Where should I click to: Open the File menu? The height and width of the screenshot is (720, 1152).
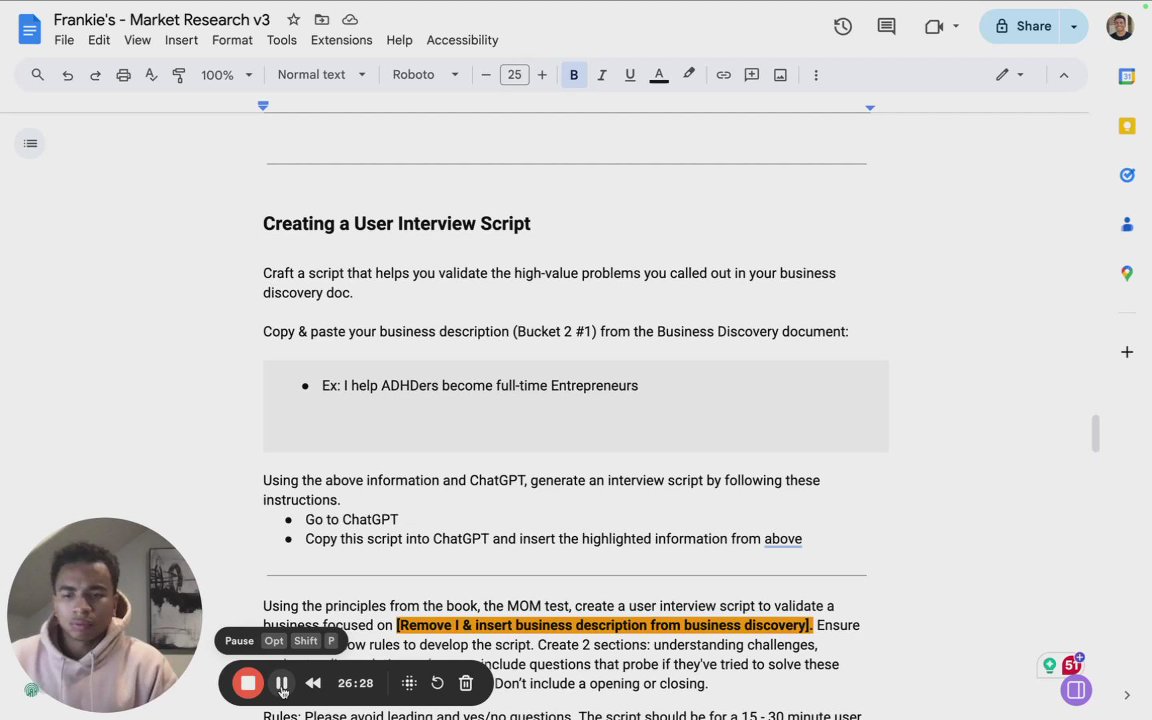pos(64,40)
